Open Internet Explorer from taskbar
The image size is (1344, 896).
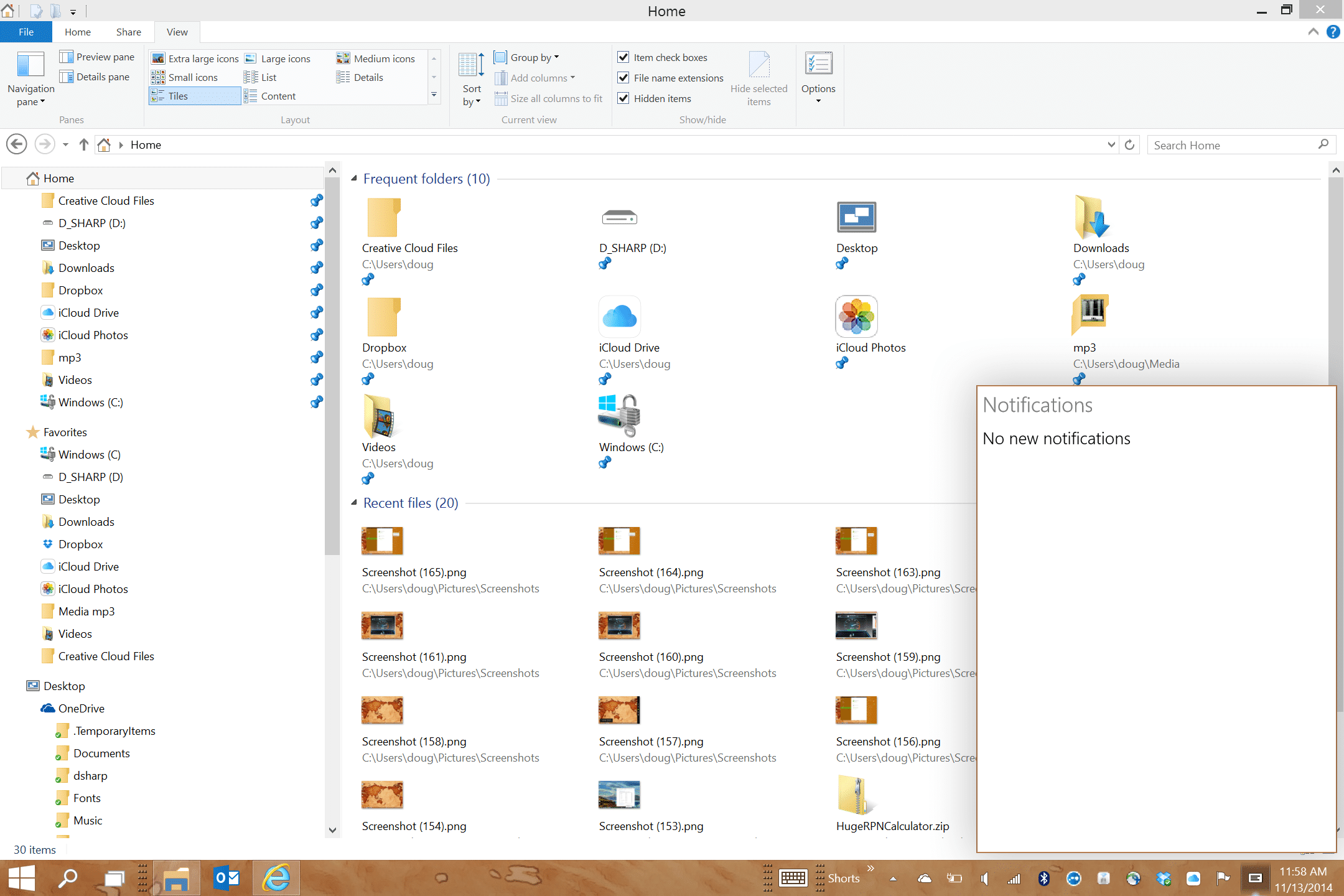(276, 878)
